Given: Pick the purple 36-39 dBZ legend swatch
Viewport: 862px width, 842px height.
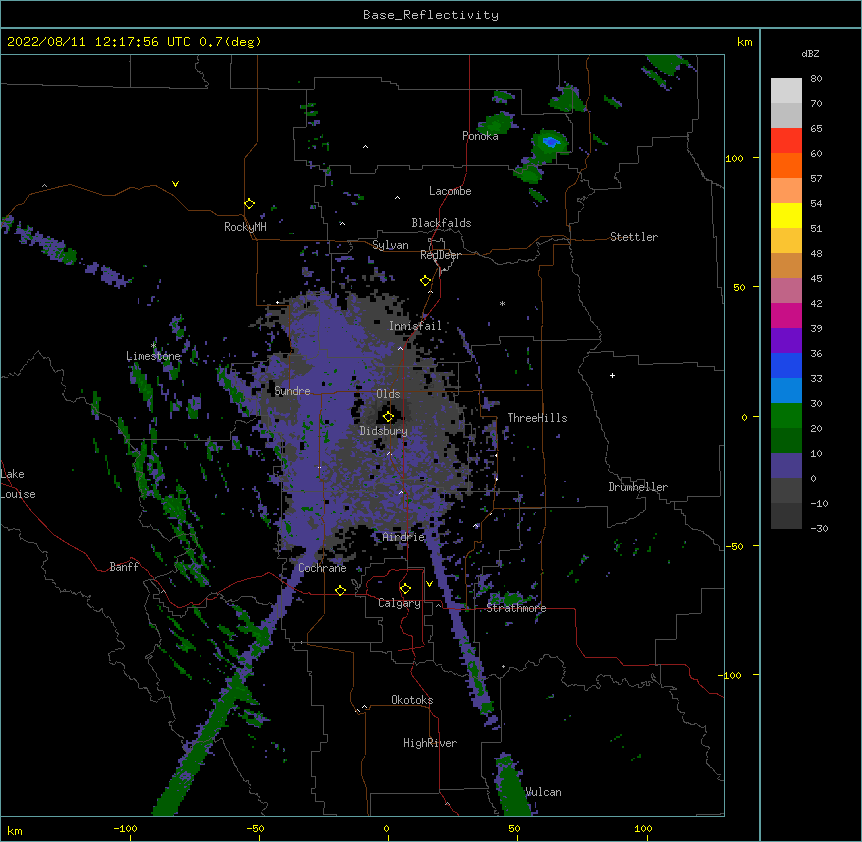Looking at the screenshot, I should 786,341.
